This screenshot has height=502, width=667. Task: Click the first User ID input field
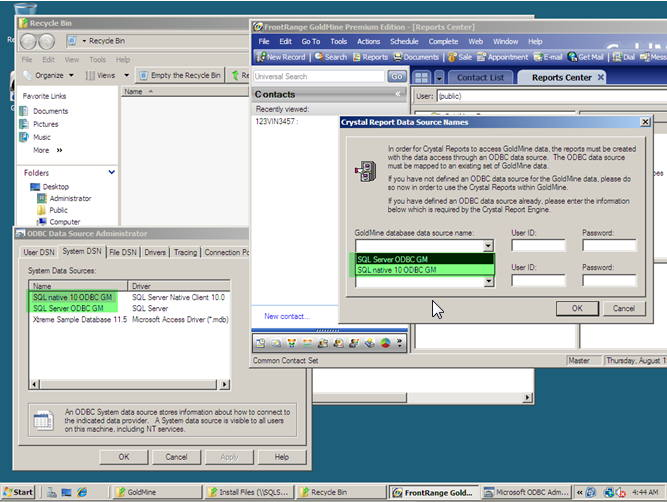[x=537, y=245]
